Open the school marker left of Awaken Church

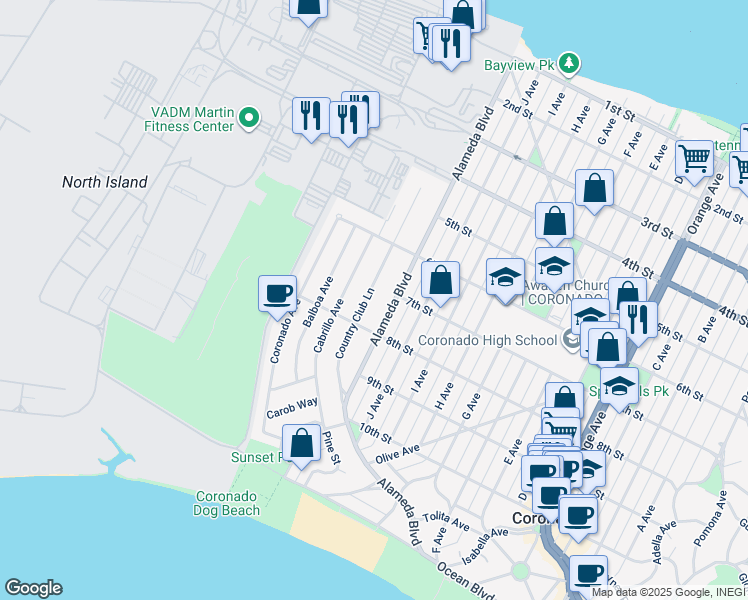pos(506,279)
